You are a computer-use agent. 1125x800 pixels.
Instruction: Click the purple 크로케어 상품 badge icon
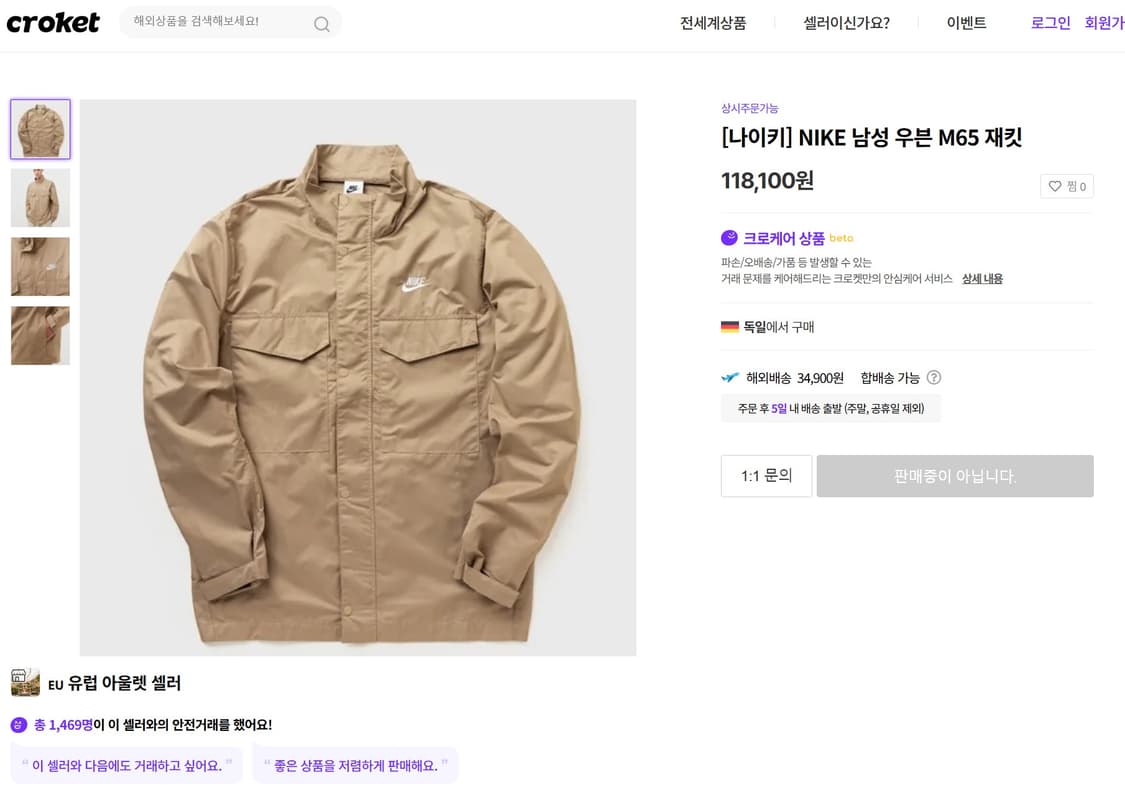tap(728, 238)
